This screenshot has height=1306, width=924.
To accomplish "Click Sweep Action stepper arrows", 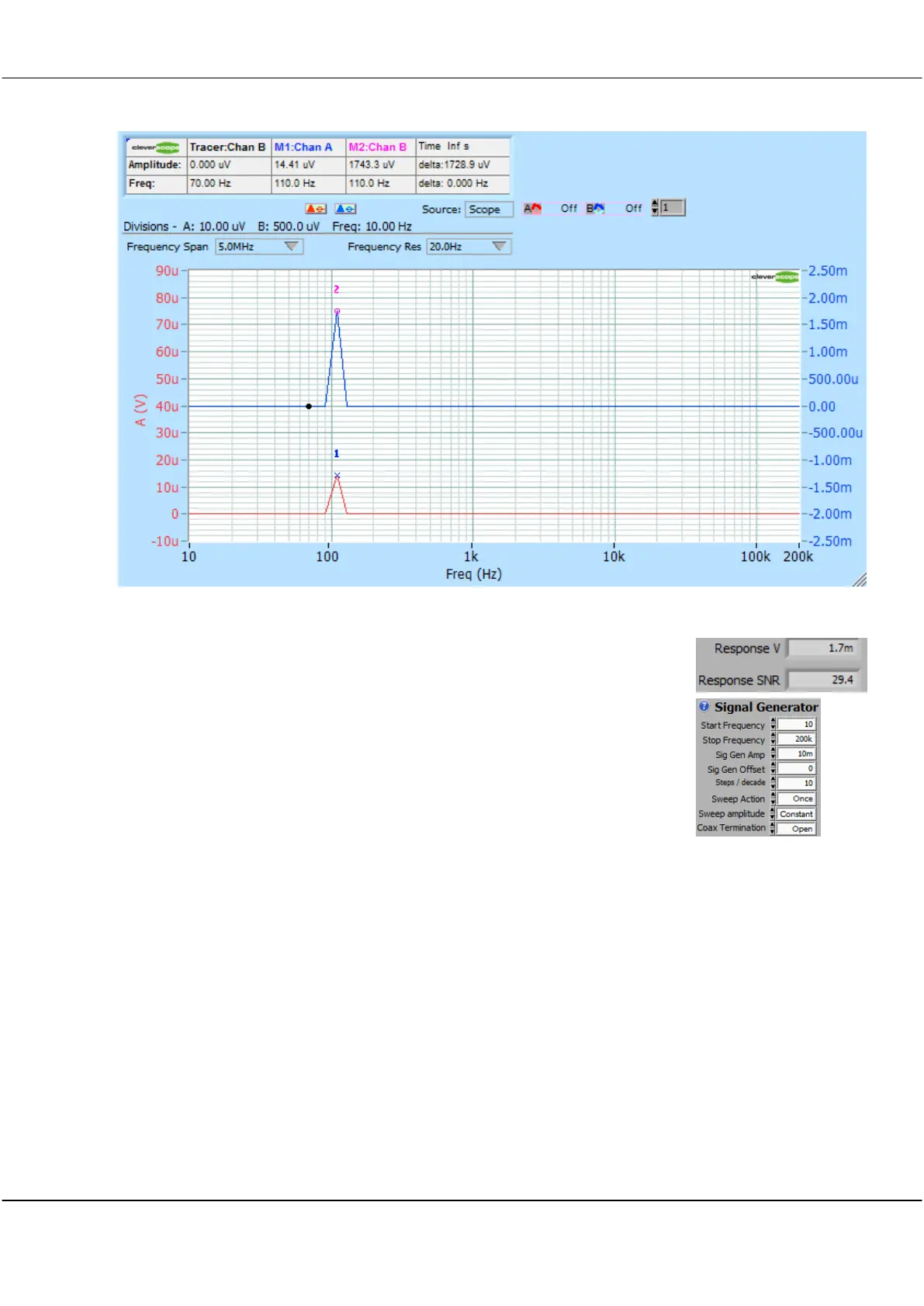I will point(773,798).
